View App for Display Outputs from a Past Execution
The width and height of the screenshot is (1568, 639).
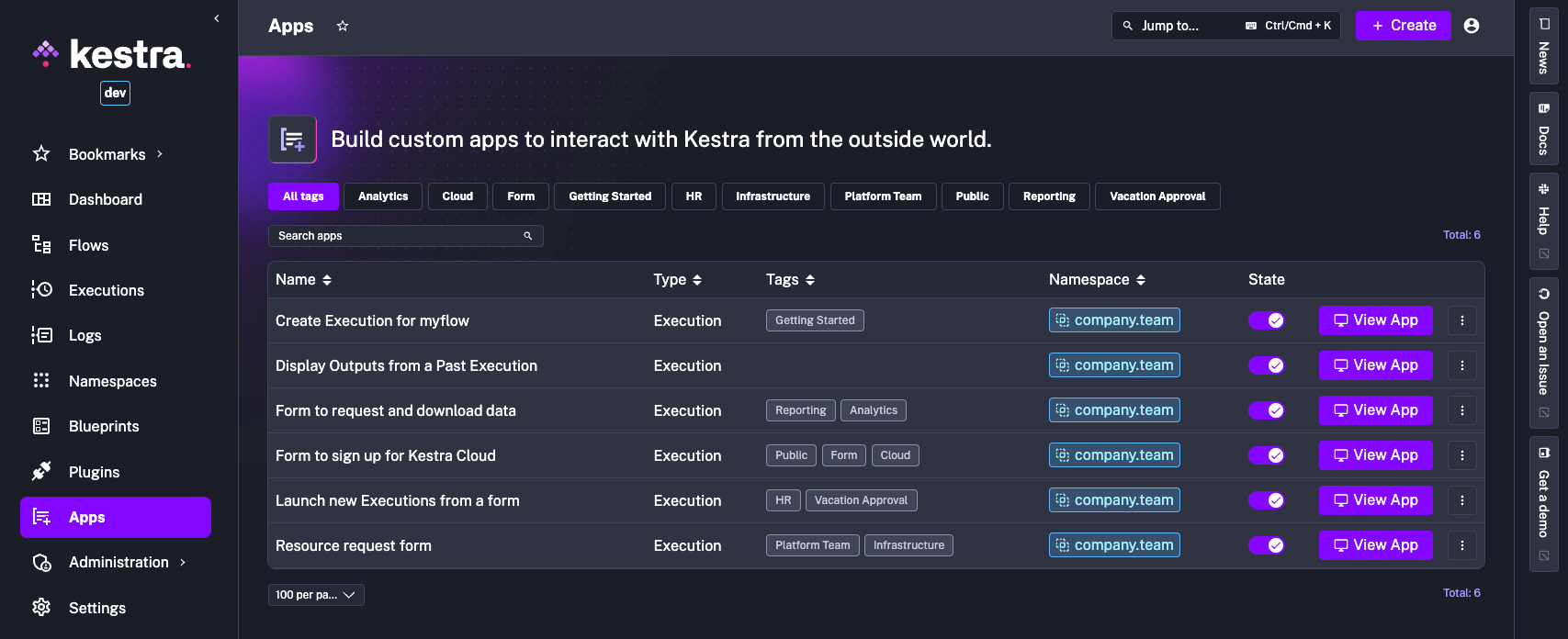coord(1375,365)
